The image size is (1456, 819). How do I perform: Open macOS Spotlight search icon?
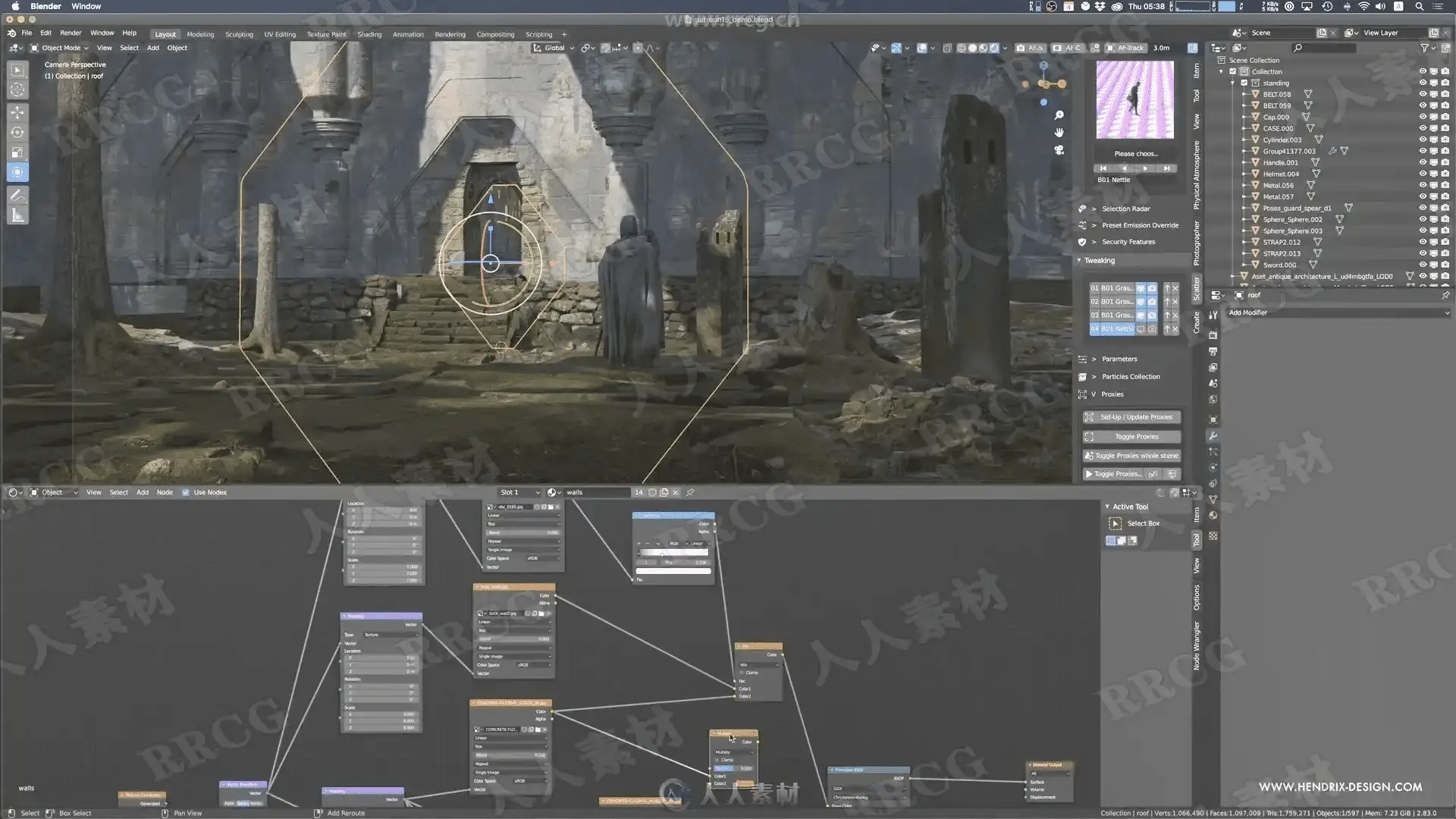click(x=1419, y=6)
